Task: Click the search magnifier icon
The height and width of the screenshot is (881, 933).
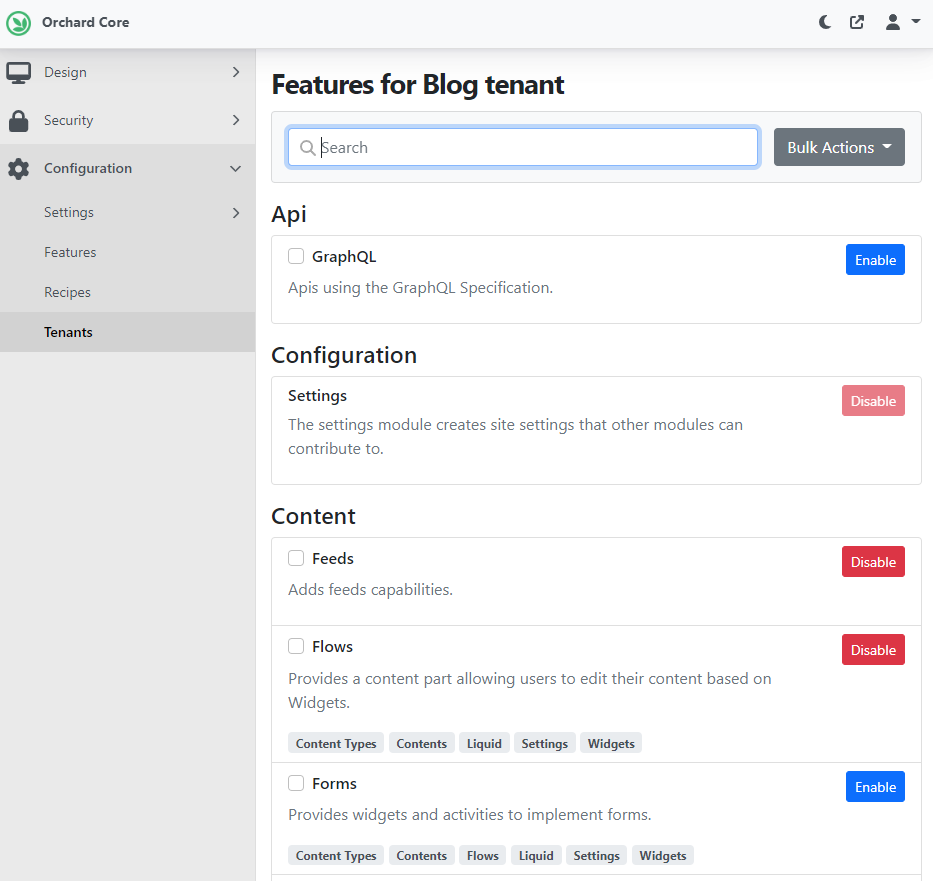Action: tap(307, 148)
